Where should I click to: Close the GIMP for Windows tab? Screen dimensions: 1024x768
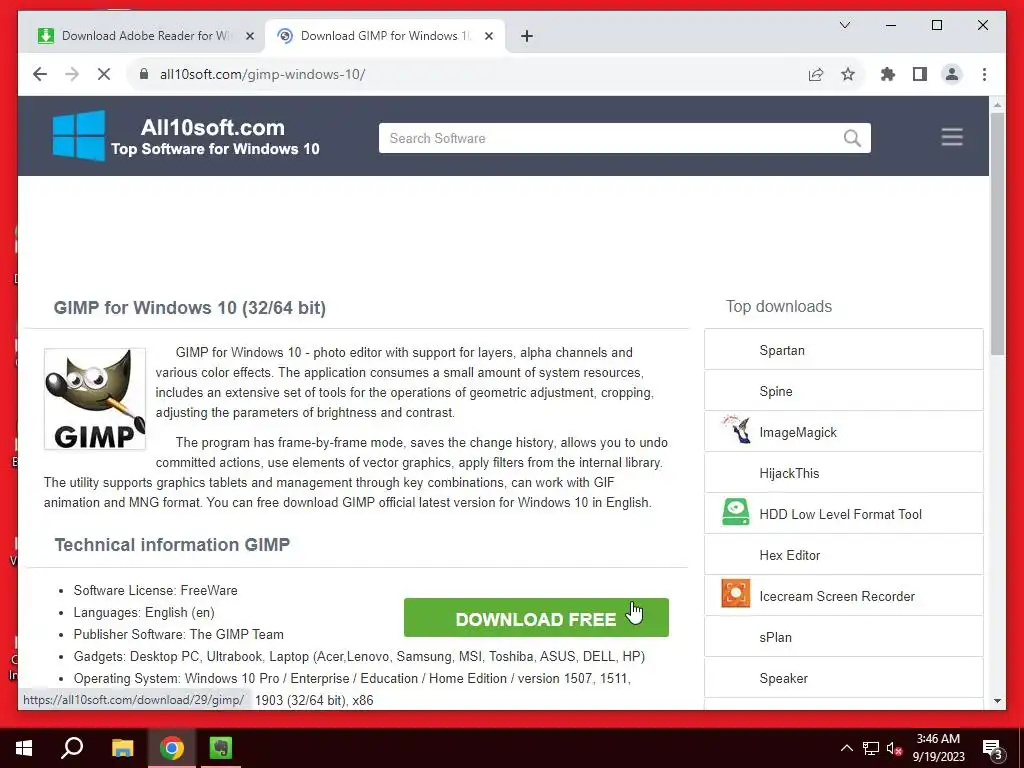point(488,36)
